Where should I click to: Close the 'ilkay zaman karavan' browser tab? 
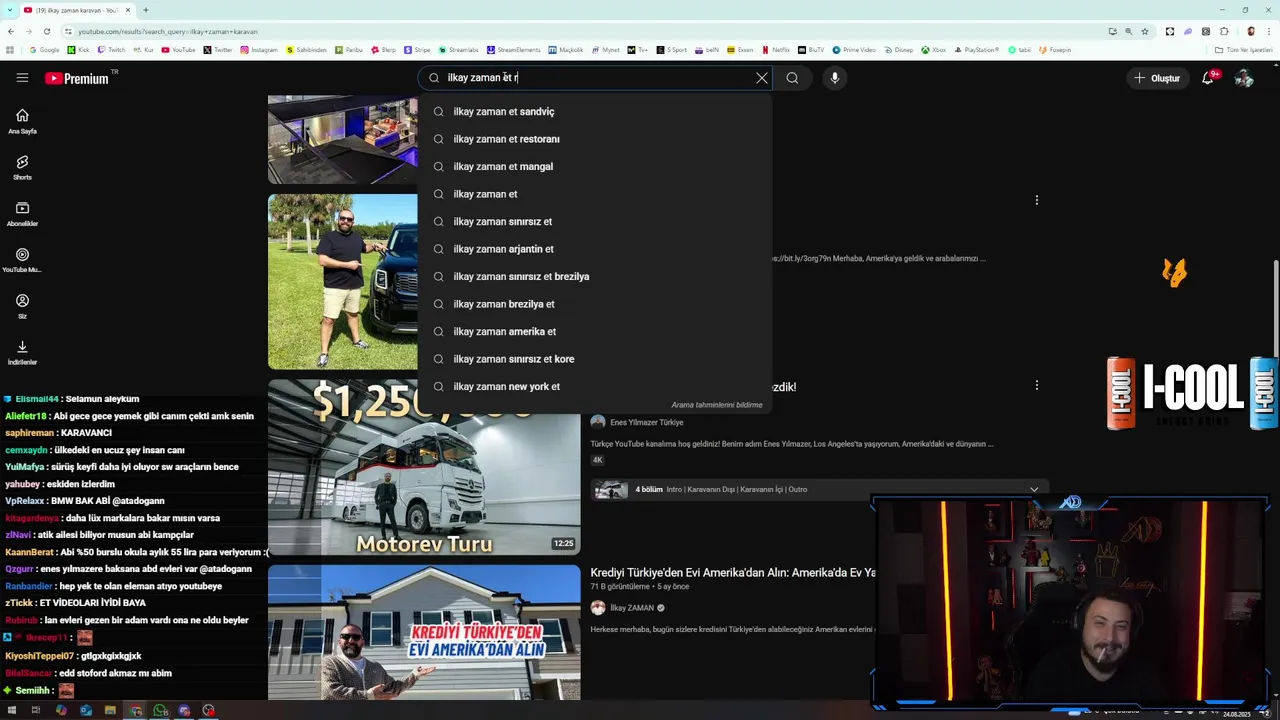coord(128,10)
